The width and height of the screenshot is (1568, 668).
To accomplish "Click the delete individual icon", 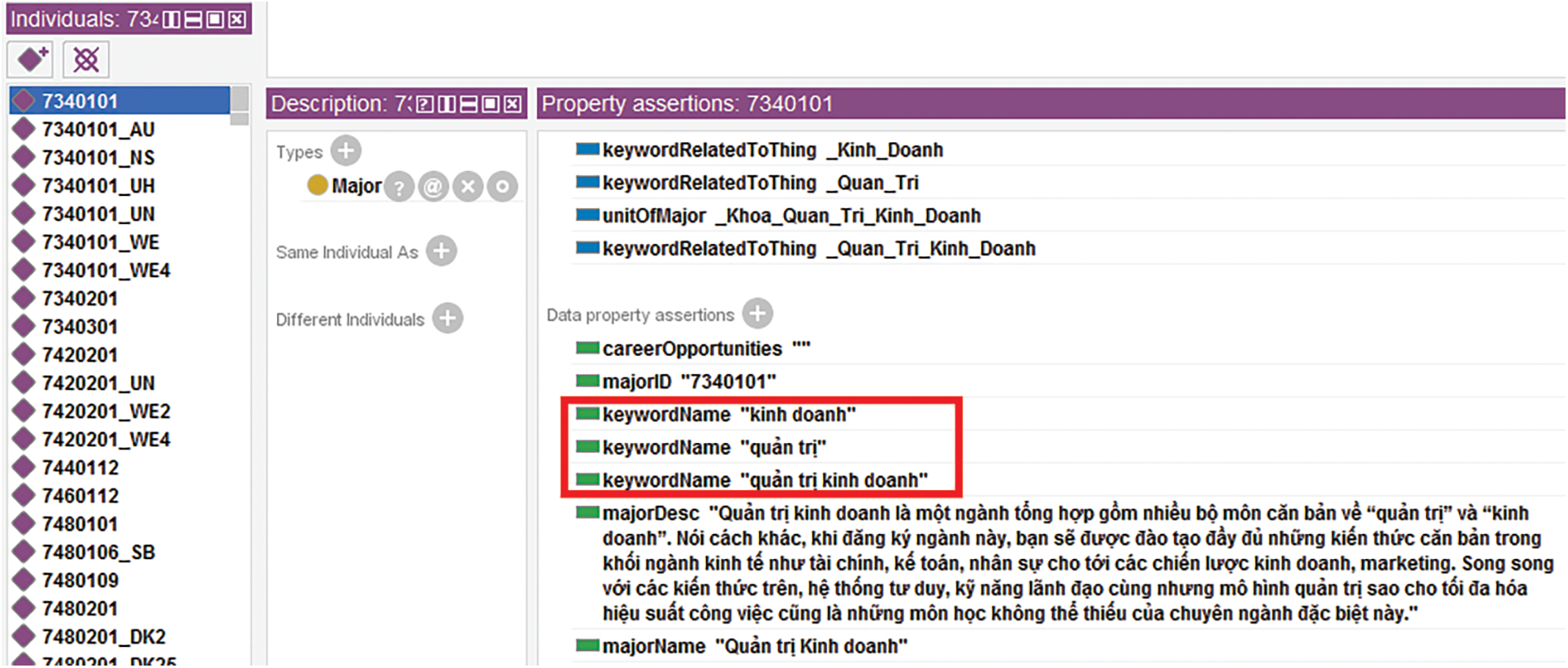I will click(x=85, y=59).
